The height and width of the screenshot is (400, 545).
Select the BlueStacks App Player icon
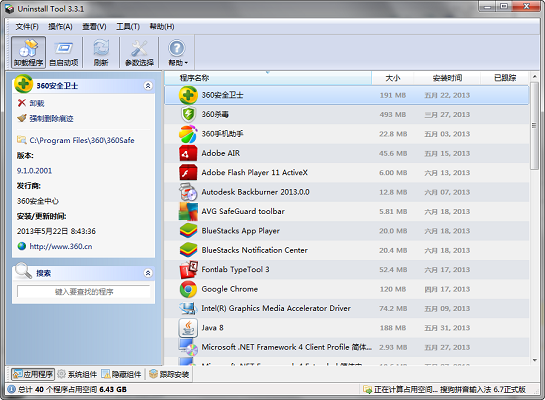pyautogui.click(x=188, y=231)
